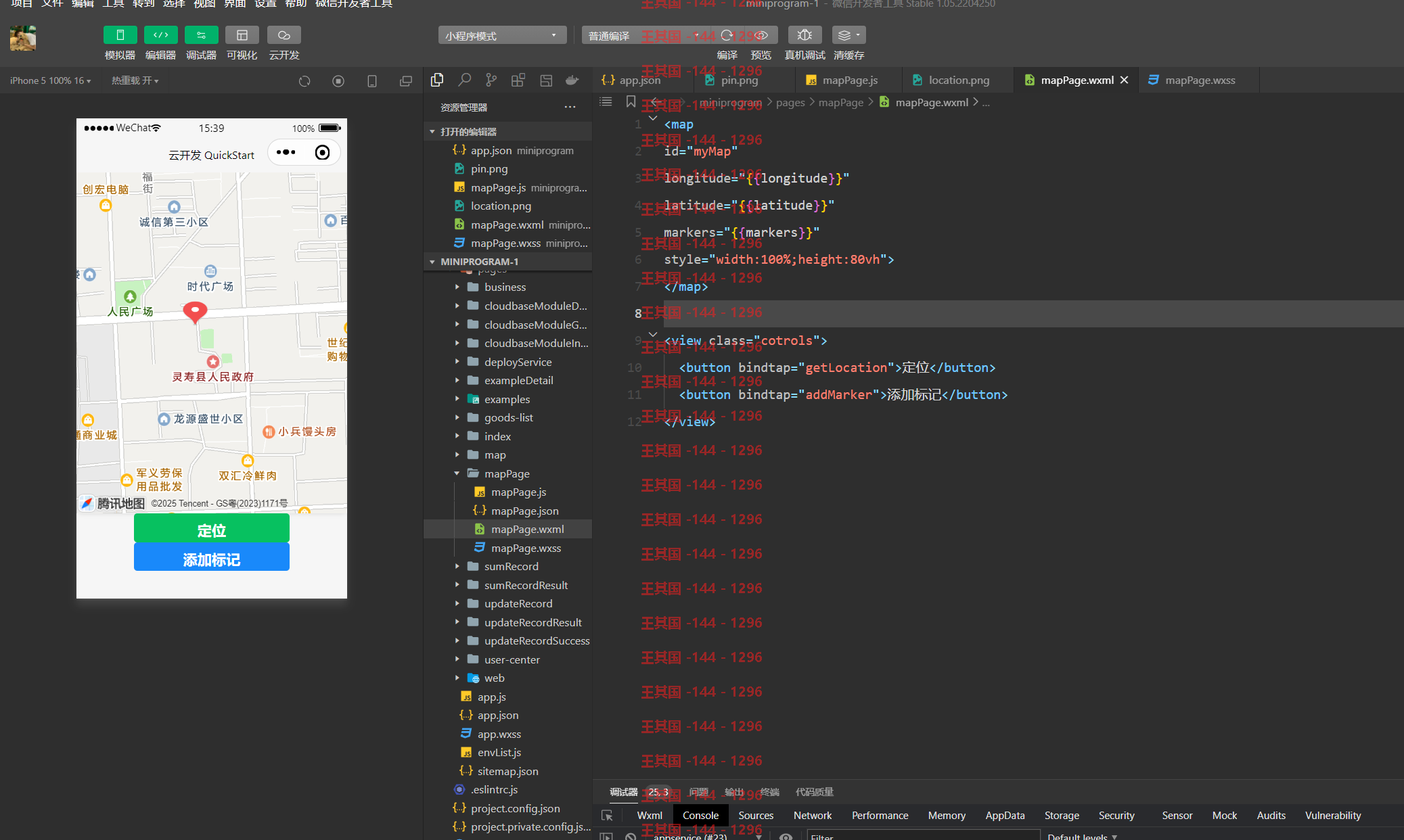The image size is (1404, 840).
Task: Collapse the mapPage folder
Action: pos(507,473)
